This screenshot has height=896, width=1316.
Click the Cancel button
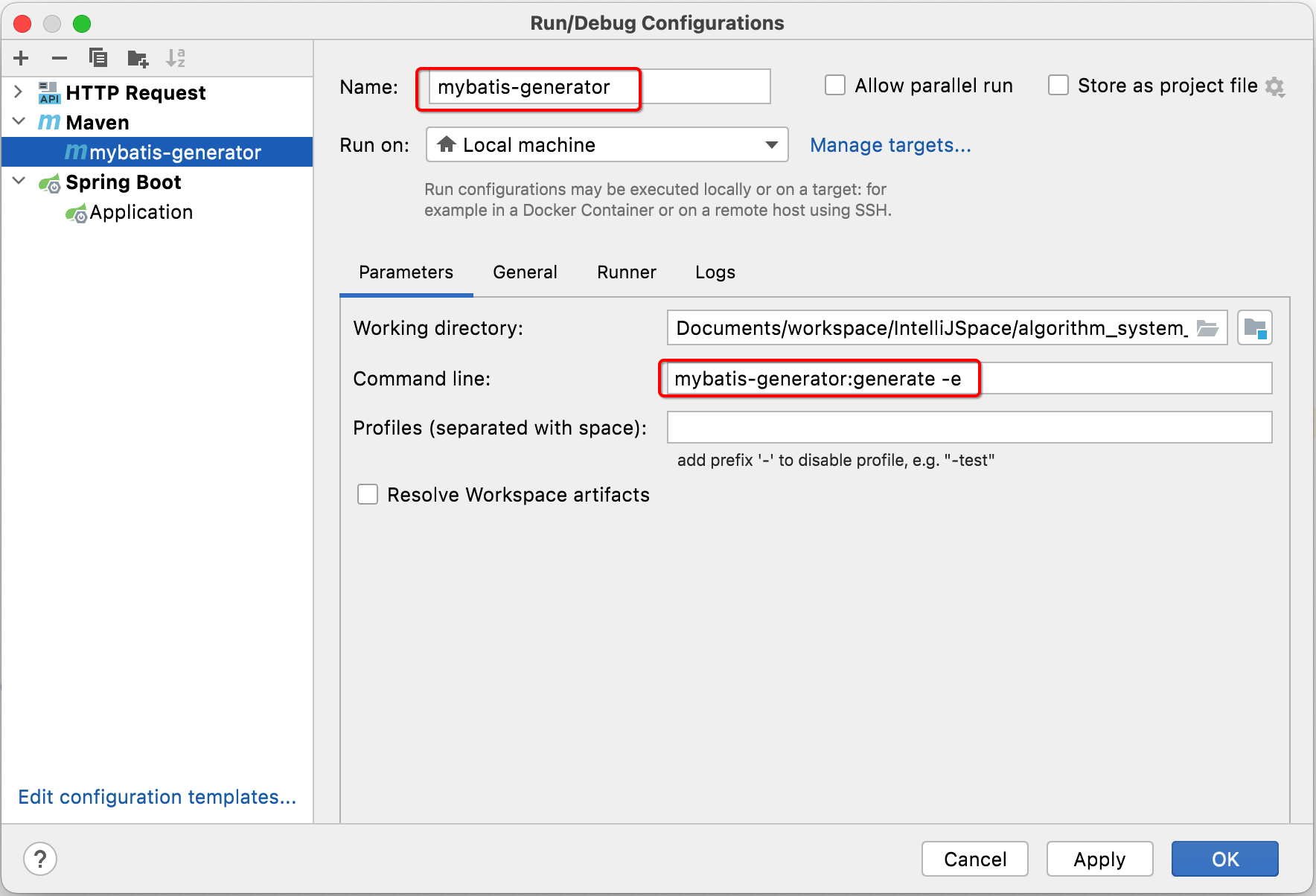pyautogui.click(x=975, y=859)
